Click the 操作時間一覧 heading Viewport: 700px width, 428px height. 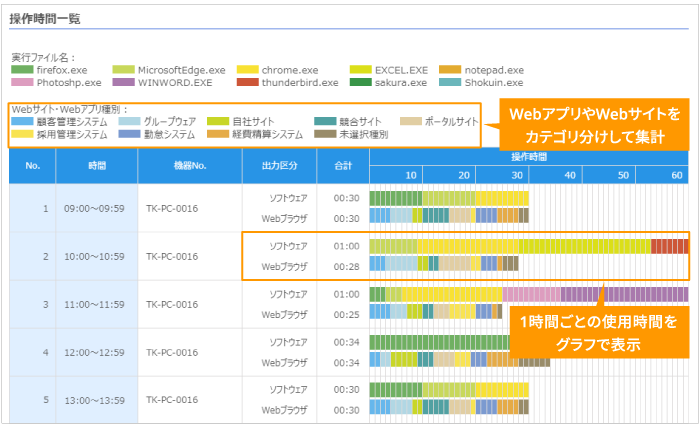click(45, 19)
